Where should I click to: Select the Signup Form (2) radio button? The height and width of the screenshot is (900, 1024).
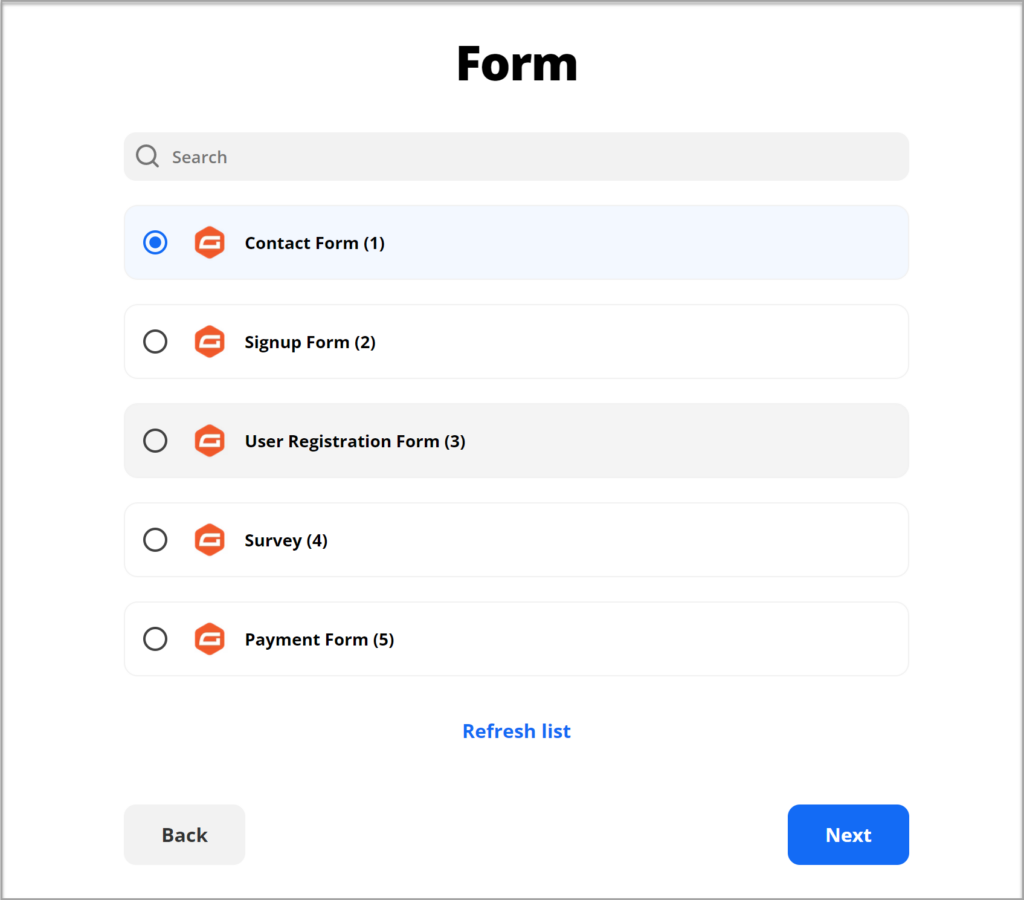(155, 342)
